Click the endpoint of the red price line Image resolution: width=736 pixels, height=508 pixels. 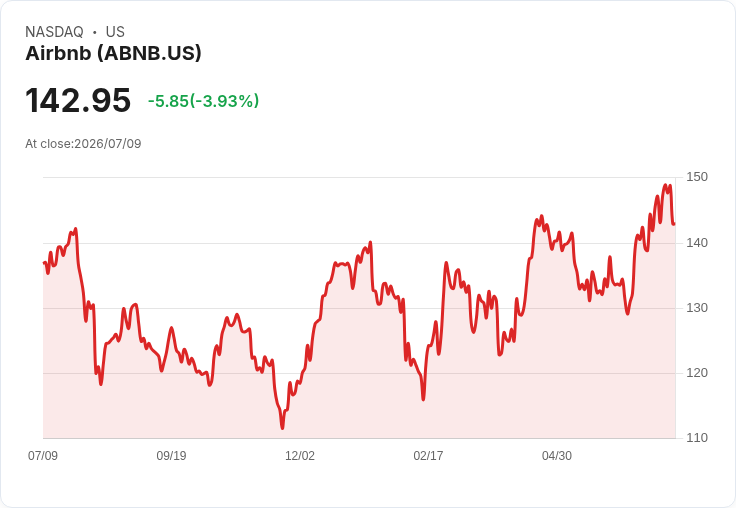674,224
